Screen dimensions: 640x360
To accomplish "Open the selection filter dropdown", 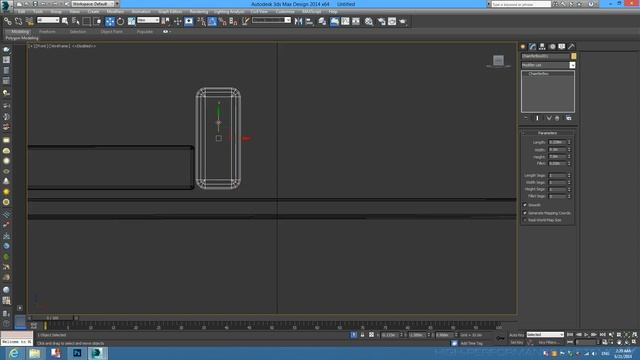I will 48,20.
